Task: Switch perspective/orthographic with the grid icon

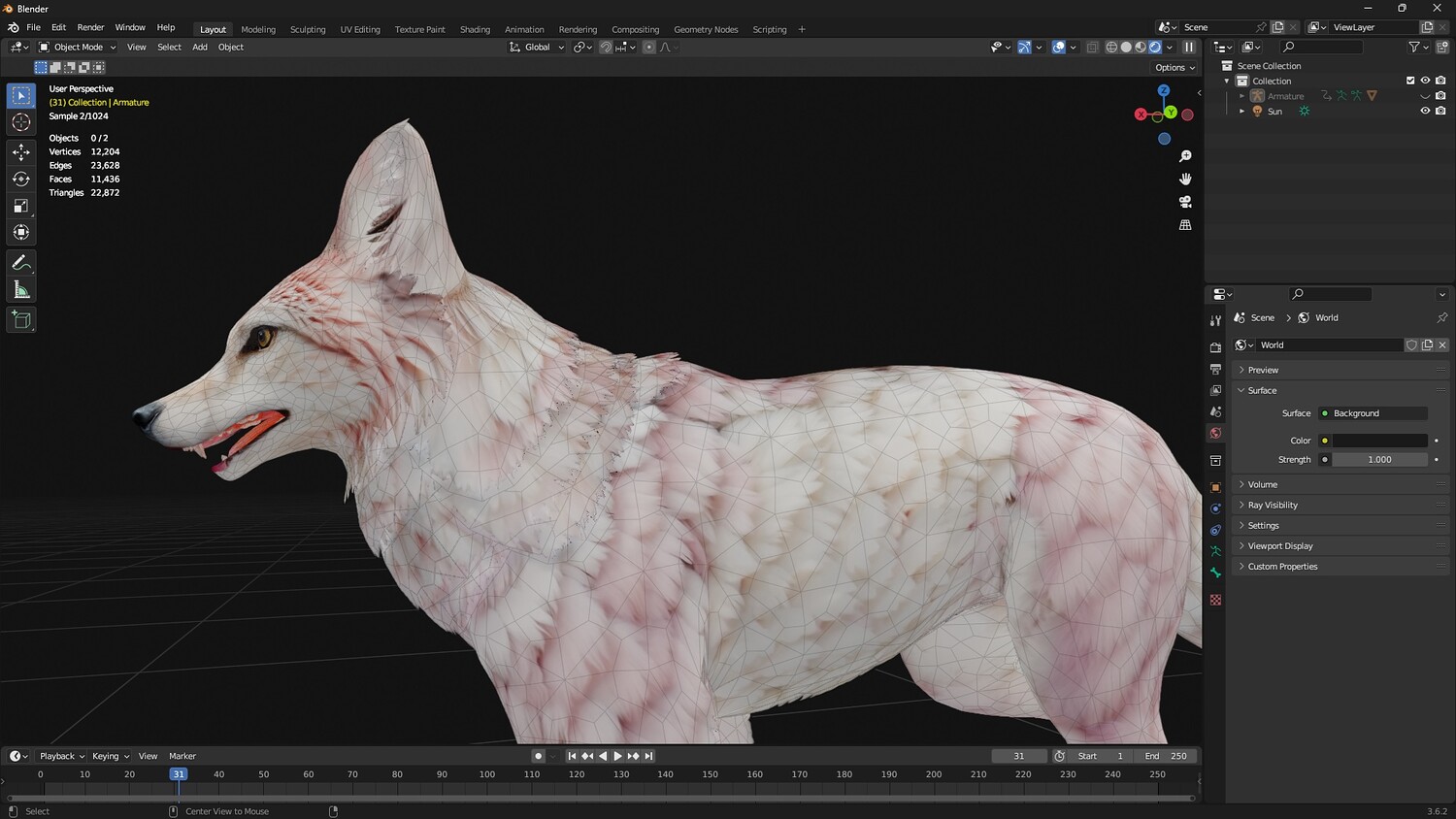Action: pyautogui.click(x=1185, y=225)
